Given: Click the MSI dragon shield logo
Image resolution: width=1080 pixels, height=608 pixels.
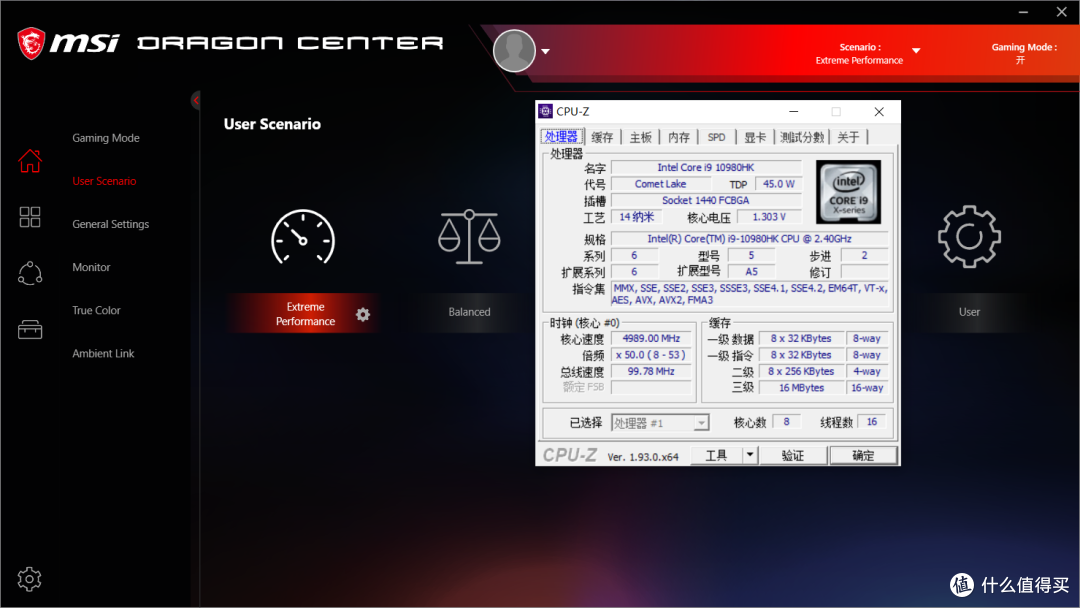Looking at the screenshot, I should coord(31,43).
